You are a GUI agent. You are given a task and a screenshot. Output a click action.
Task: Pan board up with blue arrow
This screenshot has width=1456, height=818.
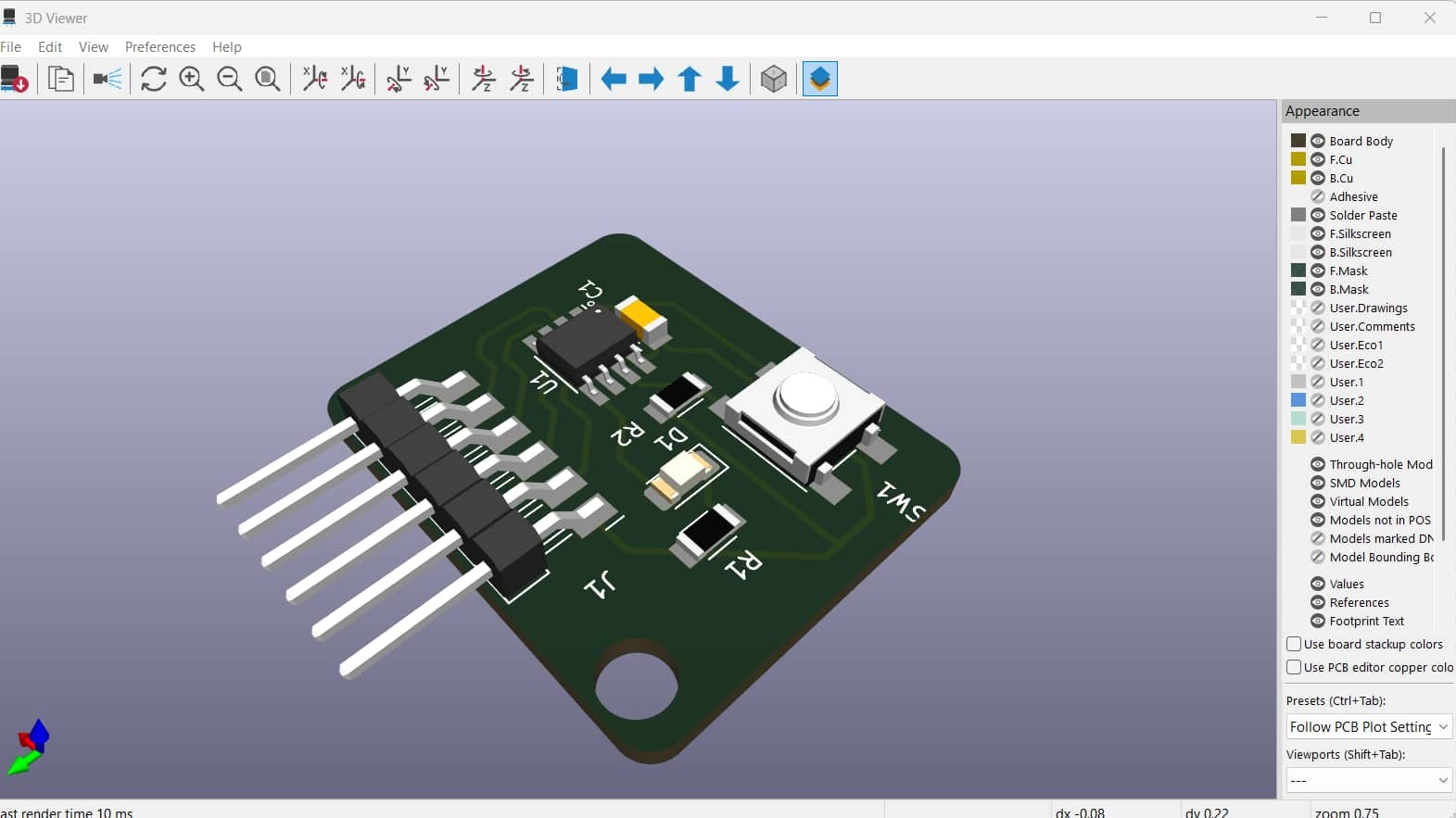[690, 79]
